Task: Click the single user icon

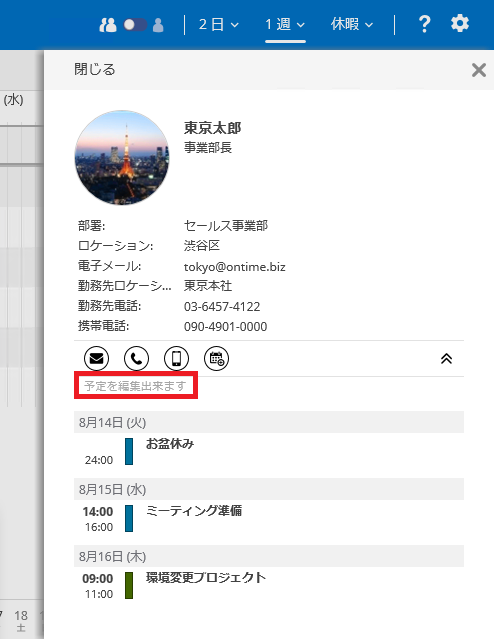Action: 158,25
